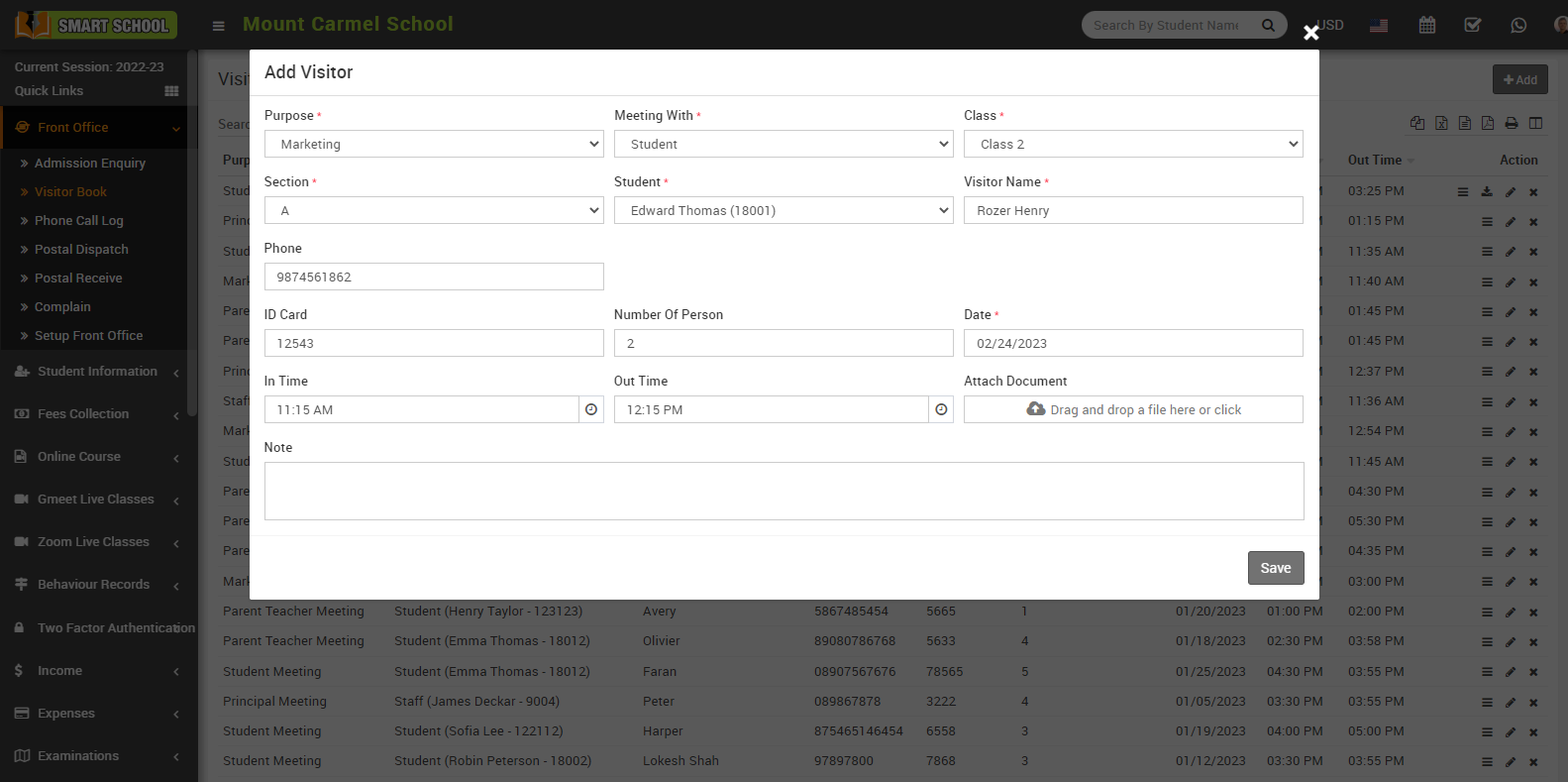Image resolution: width=1568 pixels, height=782 pixels.
Task: Click the US flag language icon
Action: (1379, 26)
